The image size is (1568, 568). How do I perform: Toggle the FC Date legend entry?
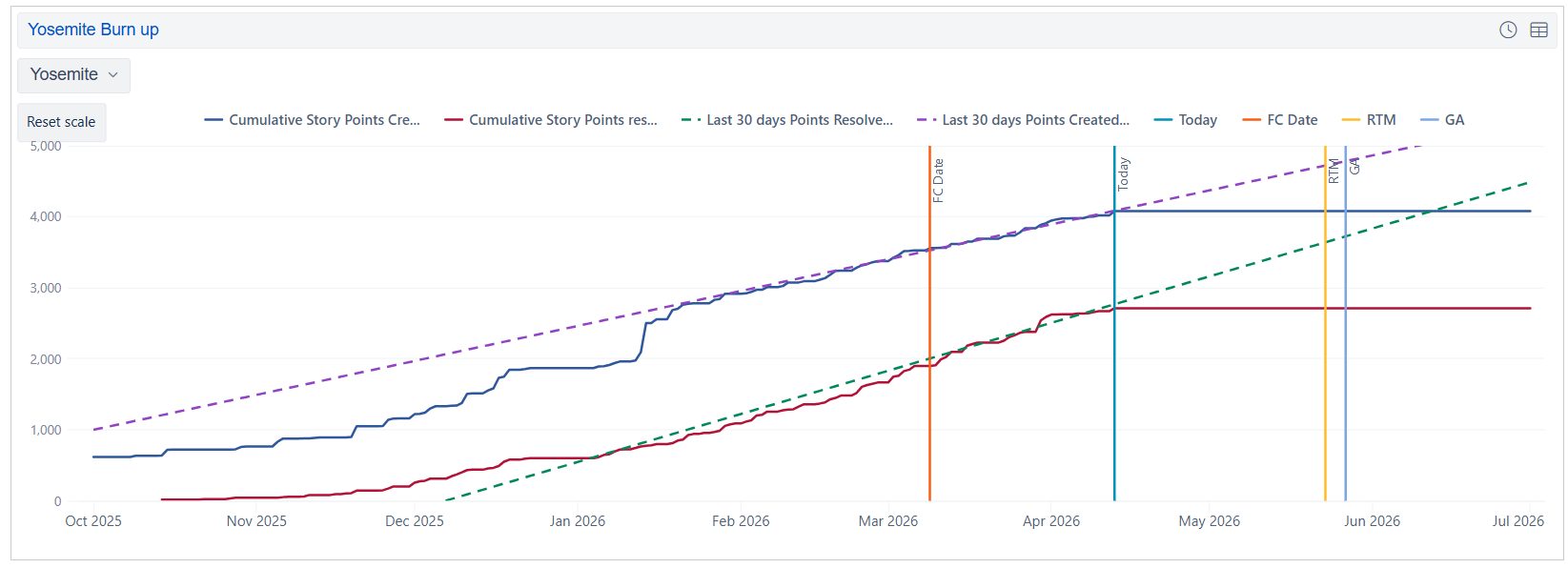pos(1292,120)
